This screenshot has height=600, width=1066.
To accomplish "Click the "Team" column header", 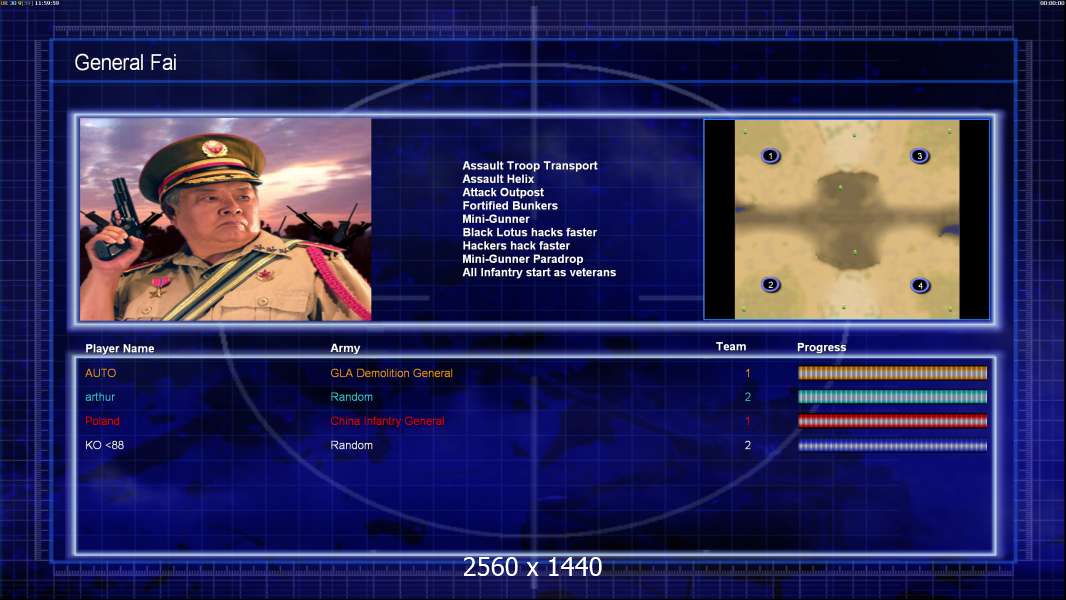I will tap(731, 347).
